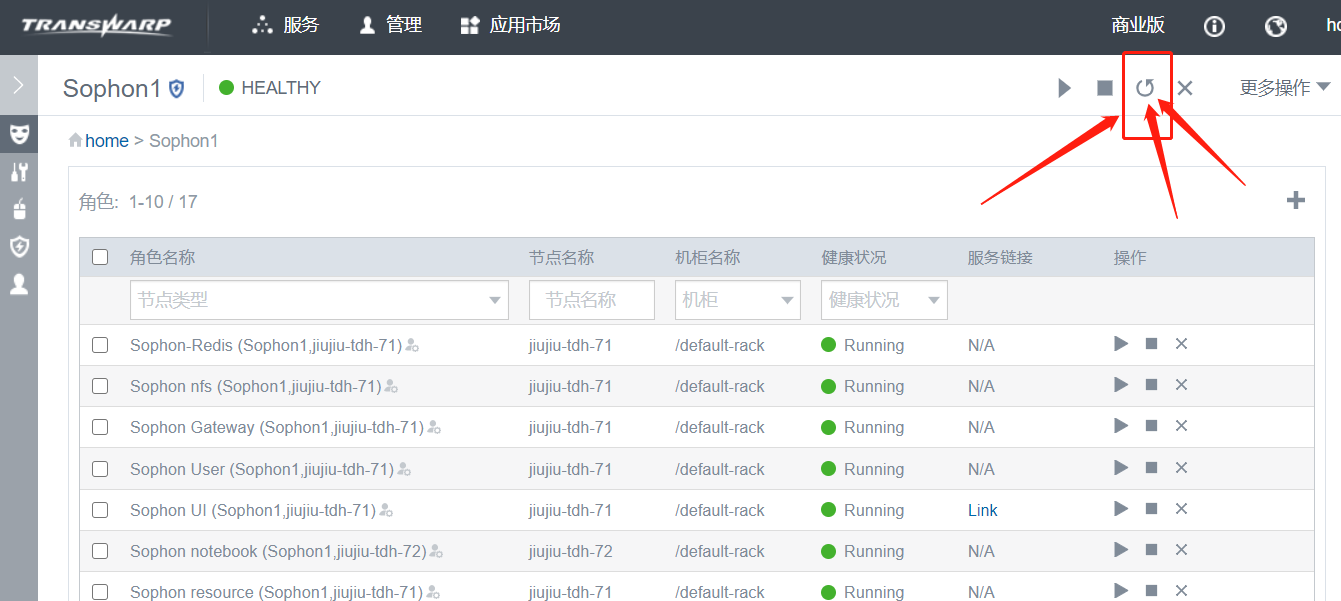Delete Sophon1 service with the X icon
The height and width of the screenshot is (601, 1341).
(1185, 88)
